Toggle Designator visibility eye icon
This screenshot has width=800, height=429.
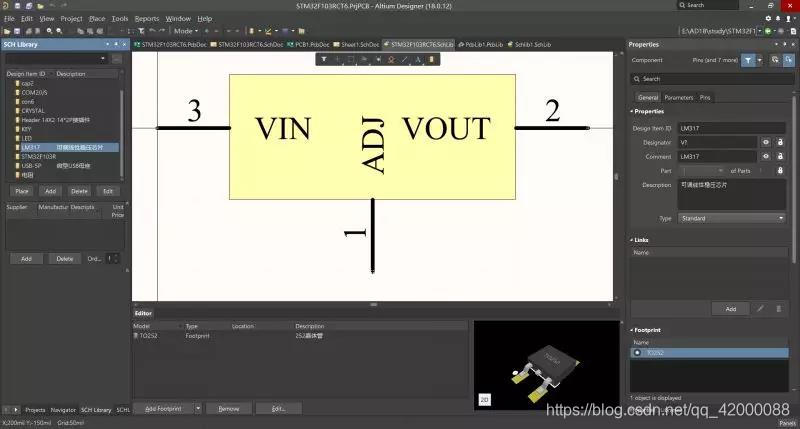tap(766, 142)
